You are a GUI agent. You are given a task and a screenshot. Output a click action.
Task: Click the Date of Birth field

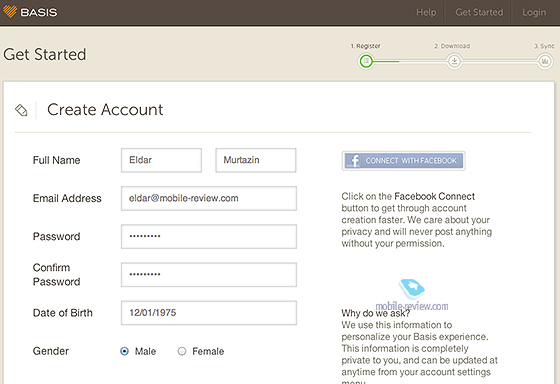(x=209, y=313)
